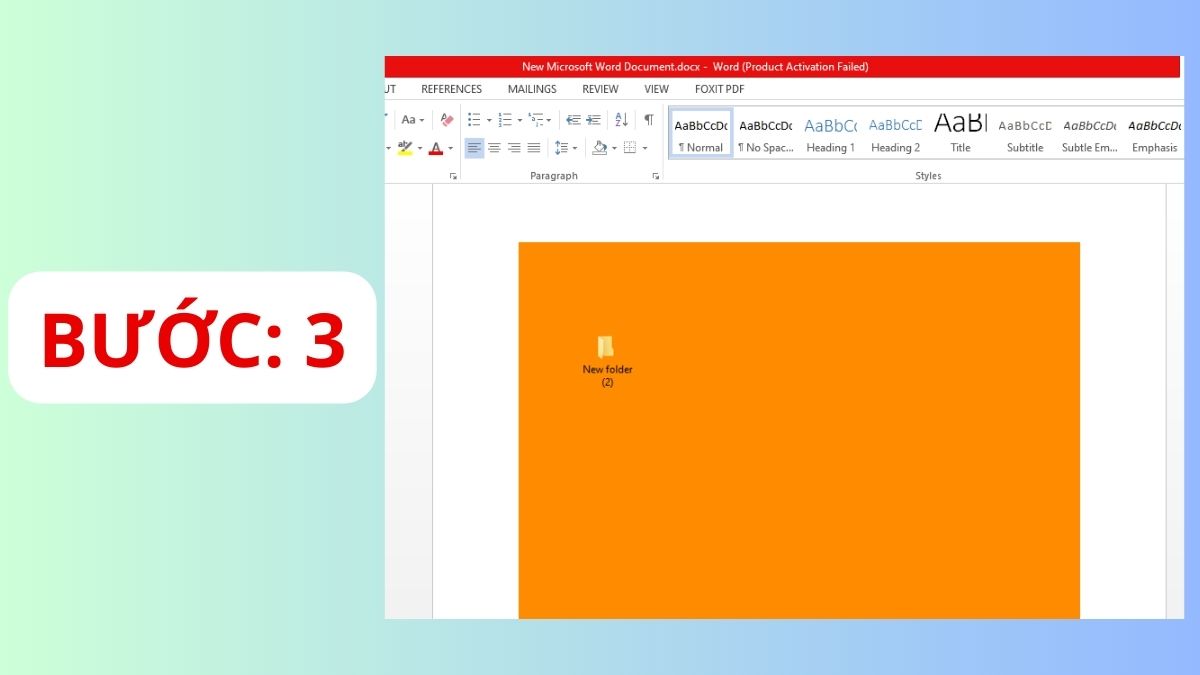Open the Change Case (Aa) menu

point(413,119)
